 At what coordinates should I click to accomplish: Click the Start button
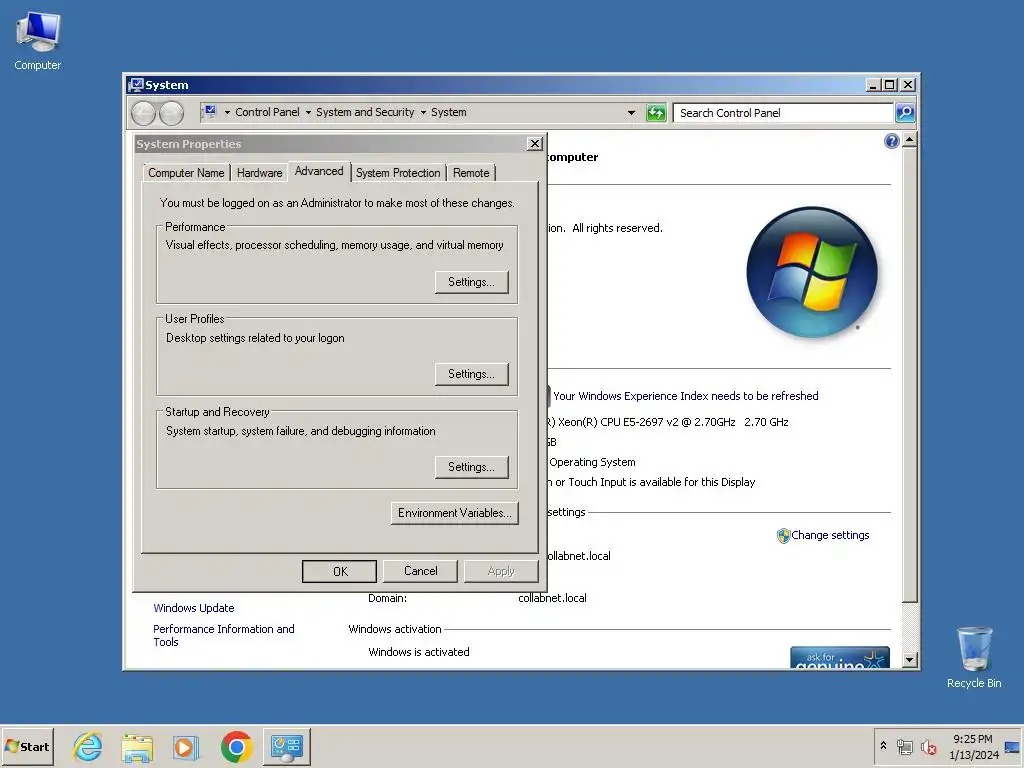coord(27,746)
